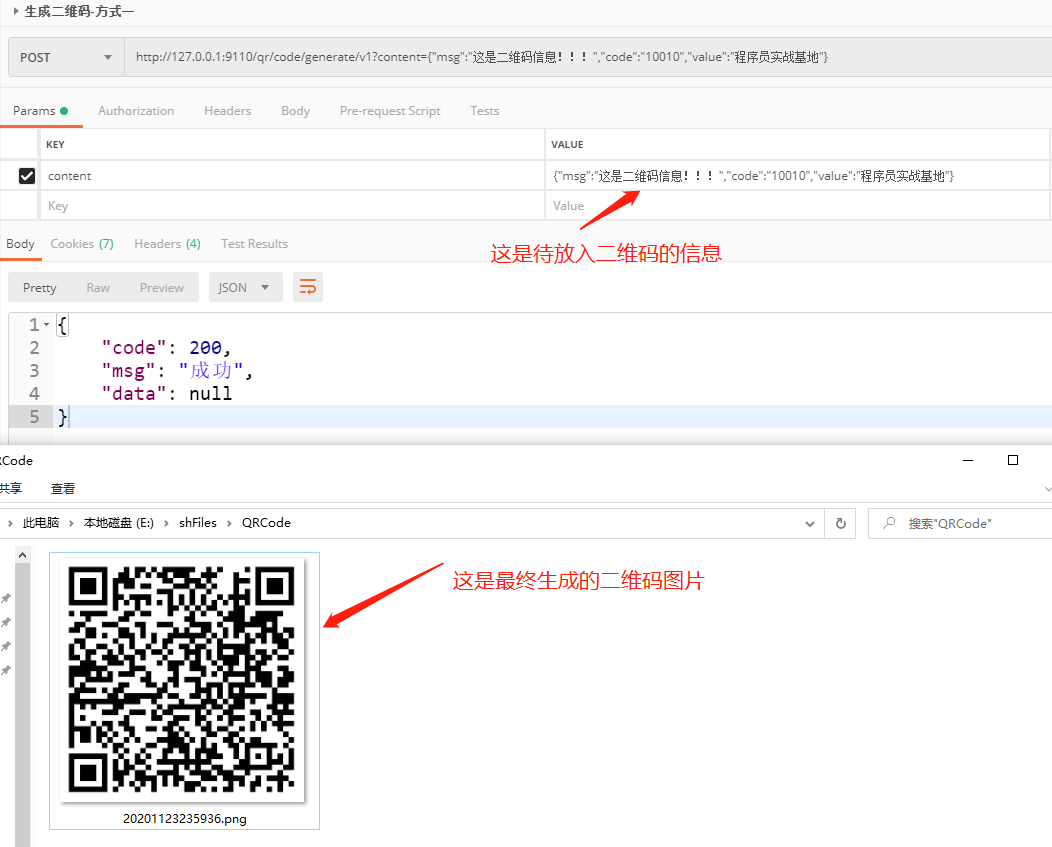Viewport: 1052px width, 847px height.
Task: Open the Authorization tab
Action: [x=136, y=111]
